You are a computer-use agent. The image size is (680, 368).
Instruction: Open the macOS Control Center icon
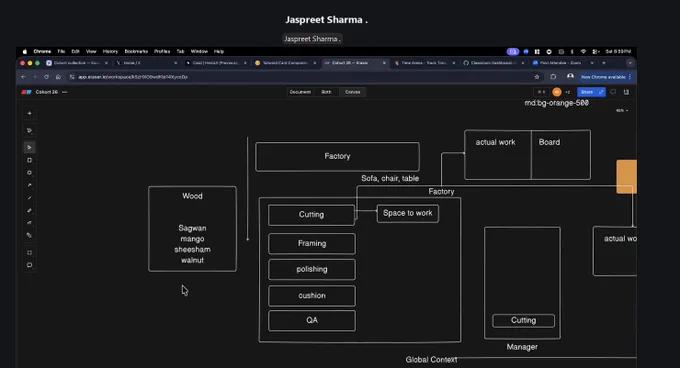[x=596, y=52]
